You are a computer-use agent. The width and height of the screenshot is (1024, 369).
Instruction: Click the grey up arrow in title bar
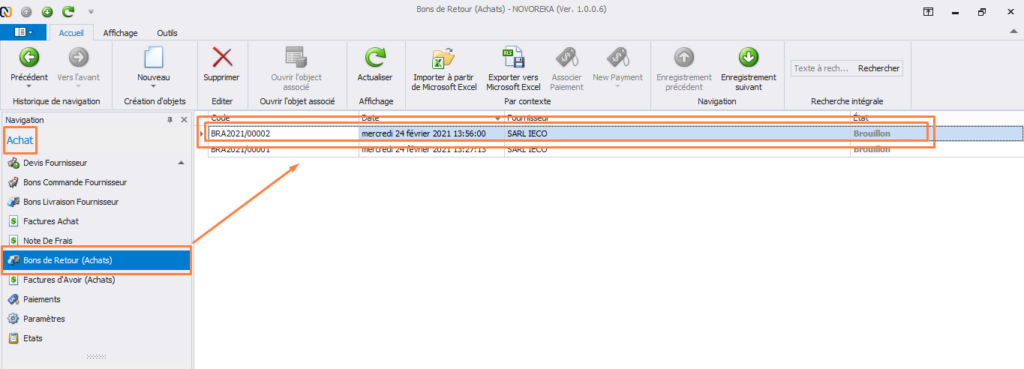coord(27,12)
